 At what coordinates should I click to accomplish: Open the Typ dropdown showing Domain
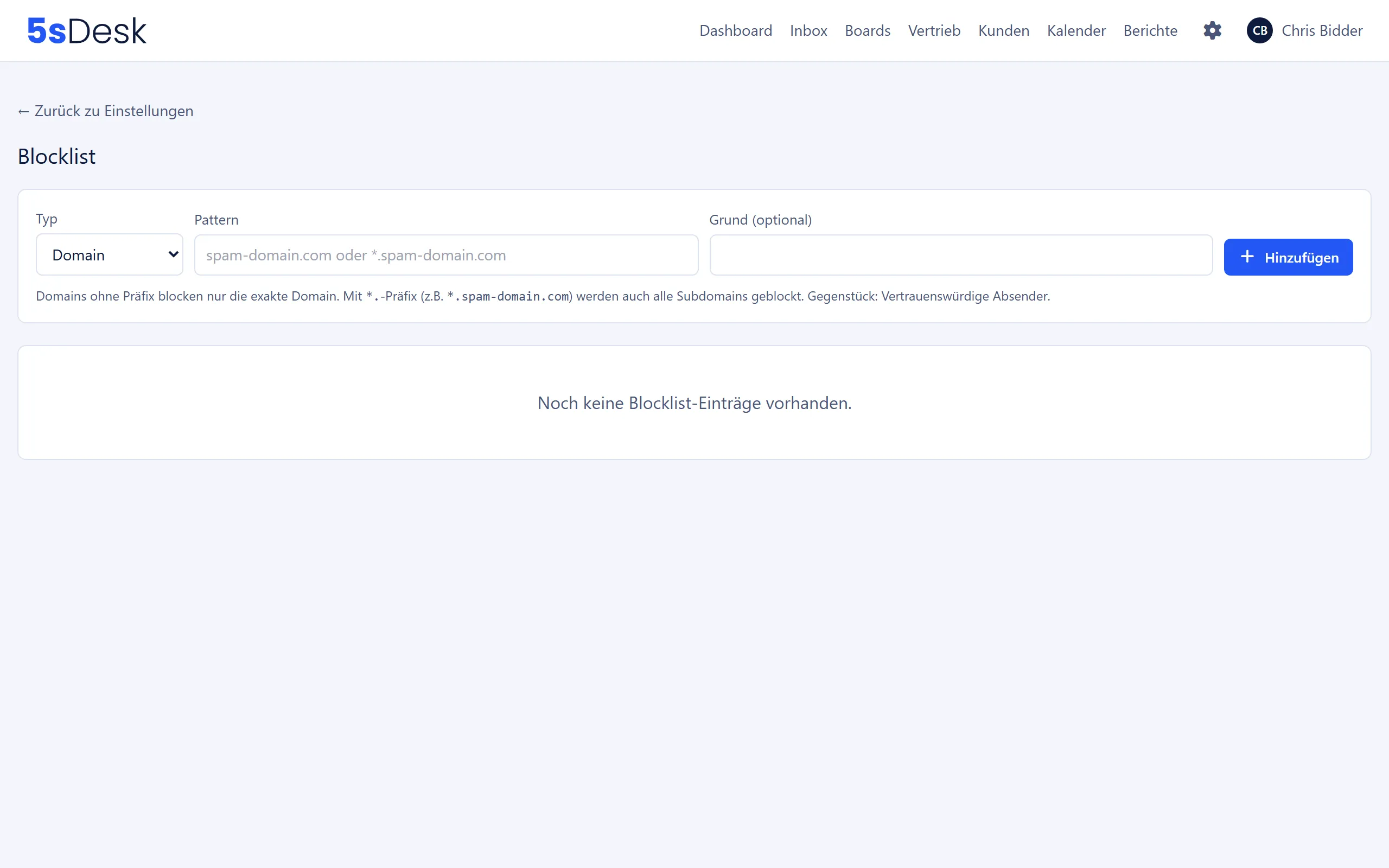click(x=109, y=254)
